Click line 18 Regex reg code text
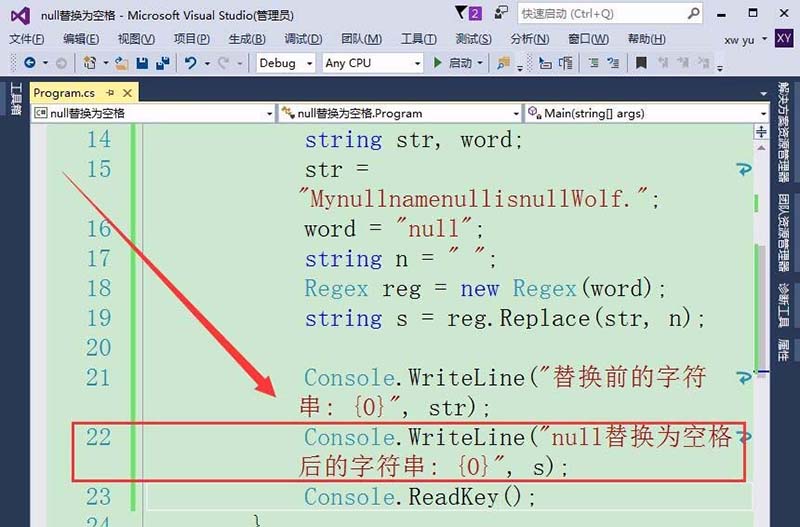Viewport: 800px width, 527px height. tap(485, 289)
